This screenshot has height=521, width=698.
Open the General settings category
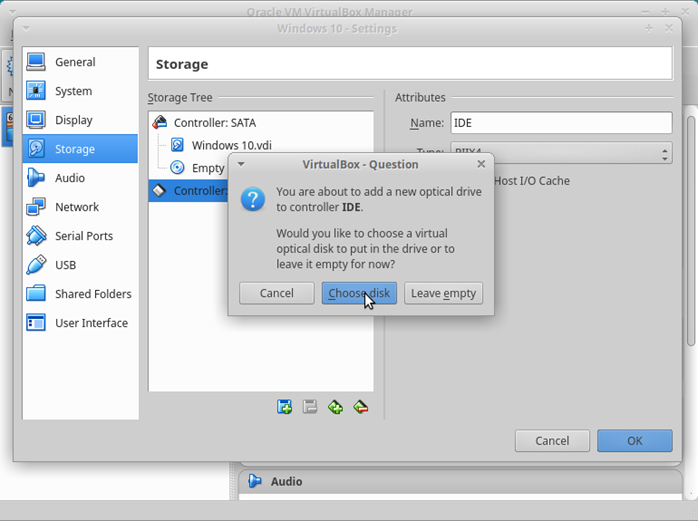tap(80, 62)
